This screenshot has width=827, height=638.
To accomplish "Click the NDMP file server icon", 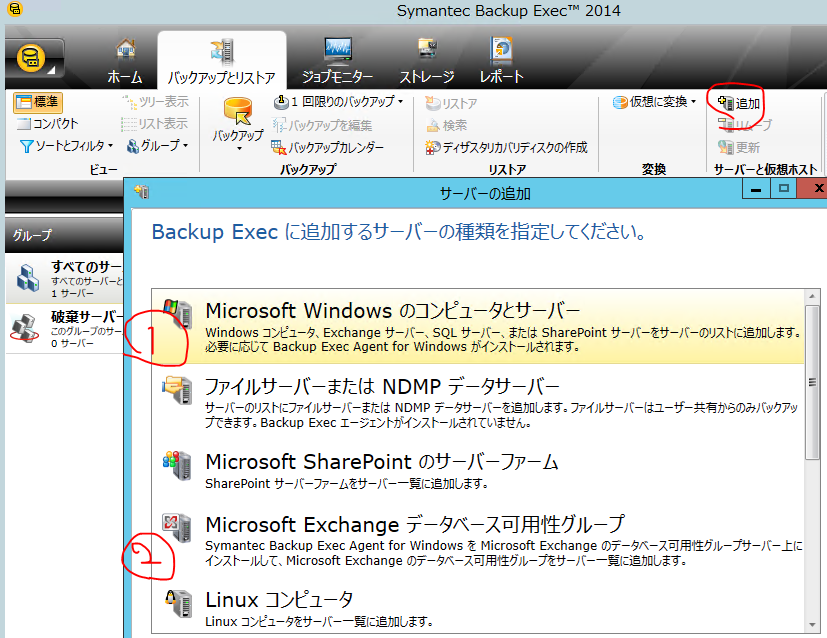I will pyautogui.click(x=177, y=390).
